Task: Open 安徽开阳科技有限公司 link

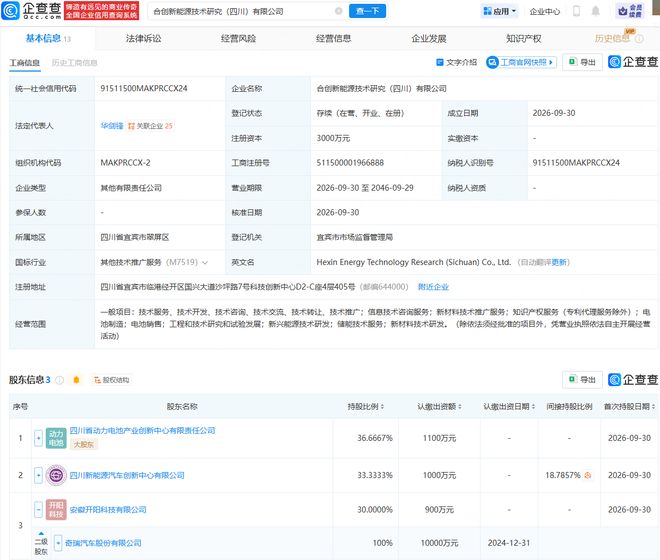Action: pos(108,510)
